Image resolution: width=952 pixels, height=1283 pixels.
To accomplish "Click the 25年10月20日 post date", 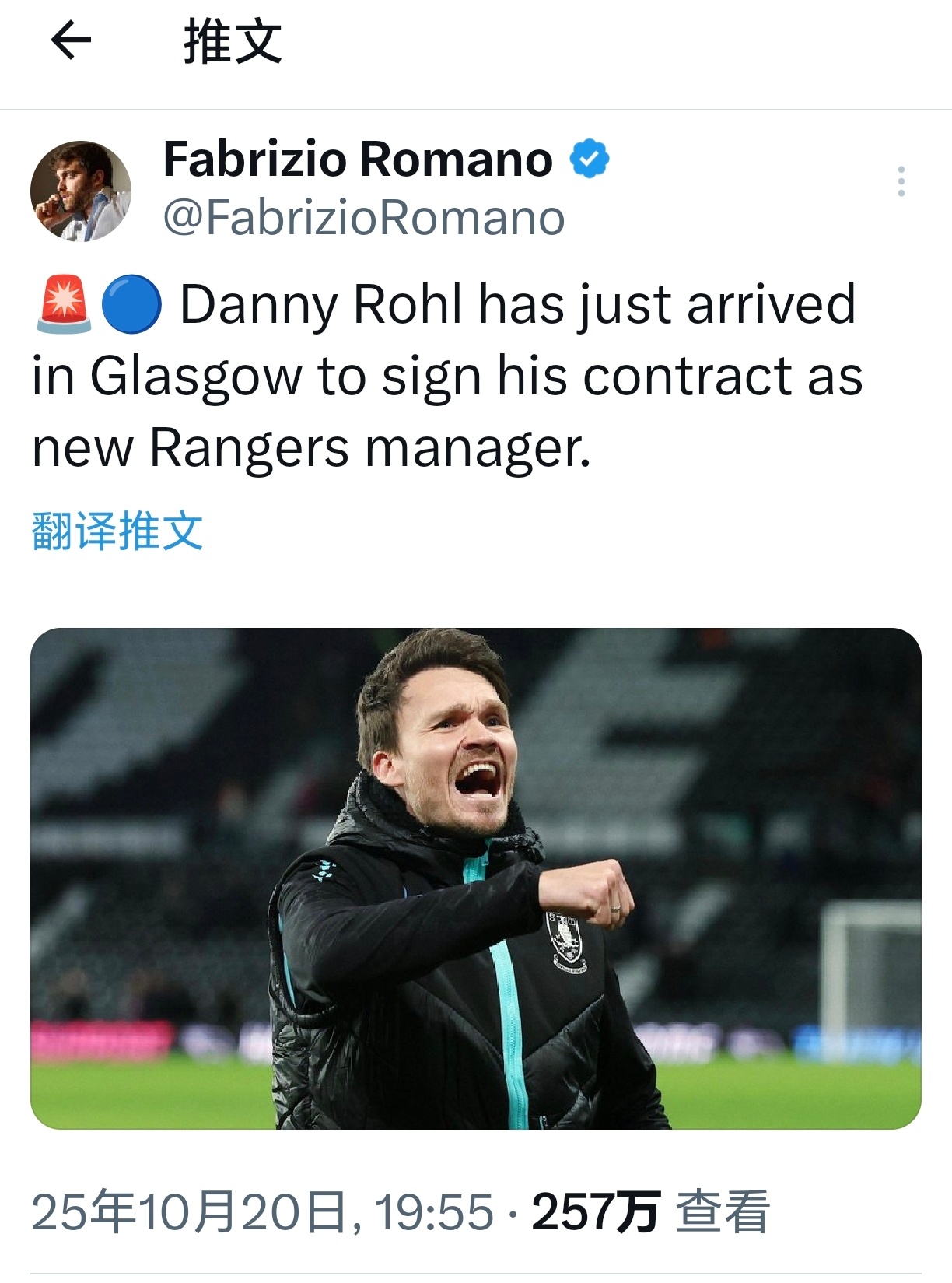I will 188,1211.
